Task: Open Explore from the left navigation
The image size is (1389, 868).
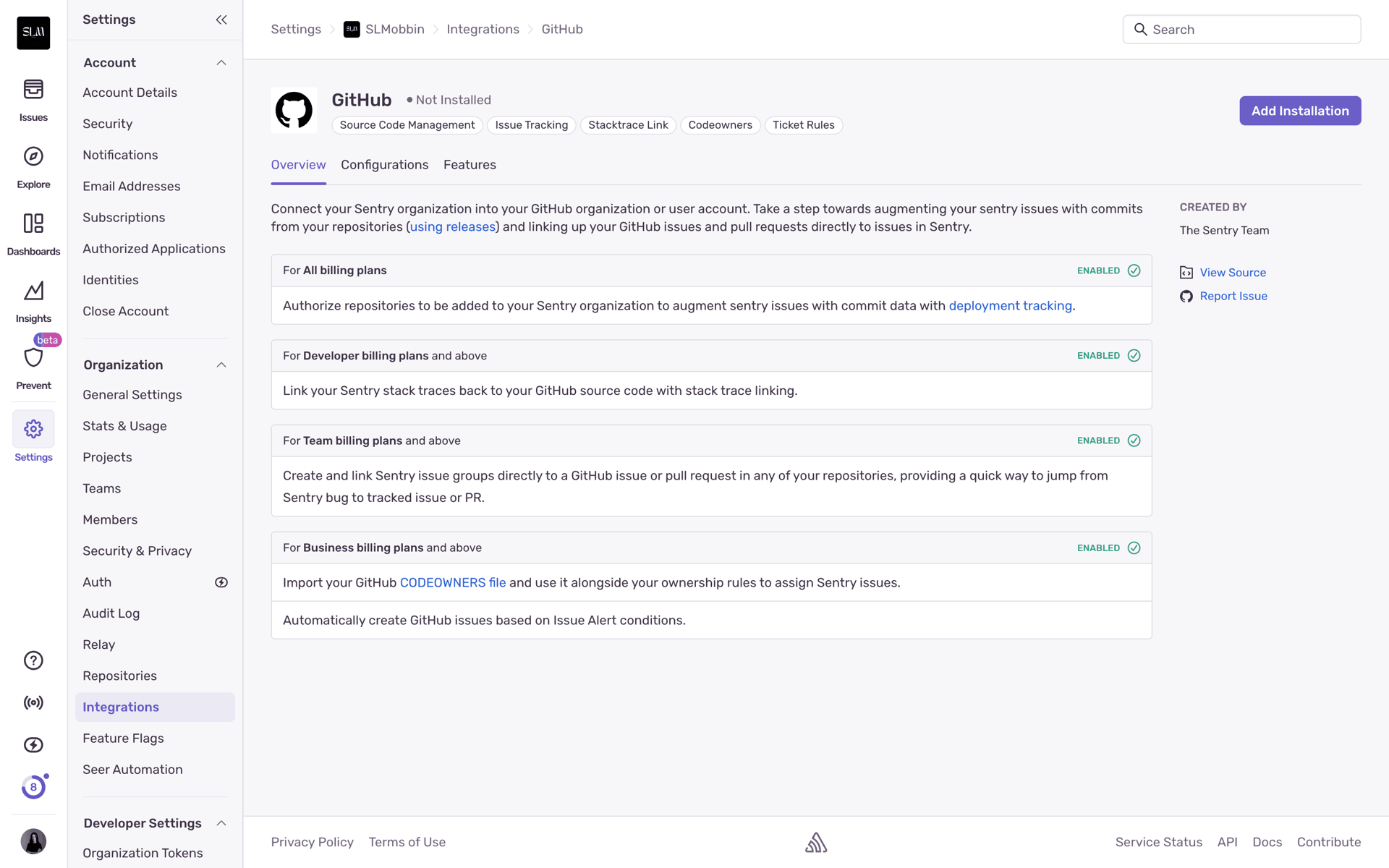Action: [x=33, y=168]
